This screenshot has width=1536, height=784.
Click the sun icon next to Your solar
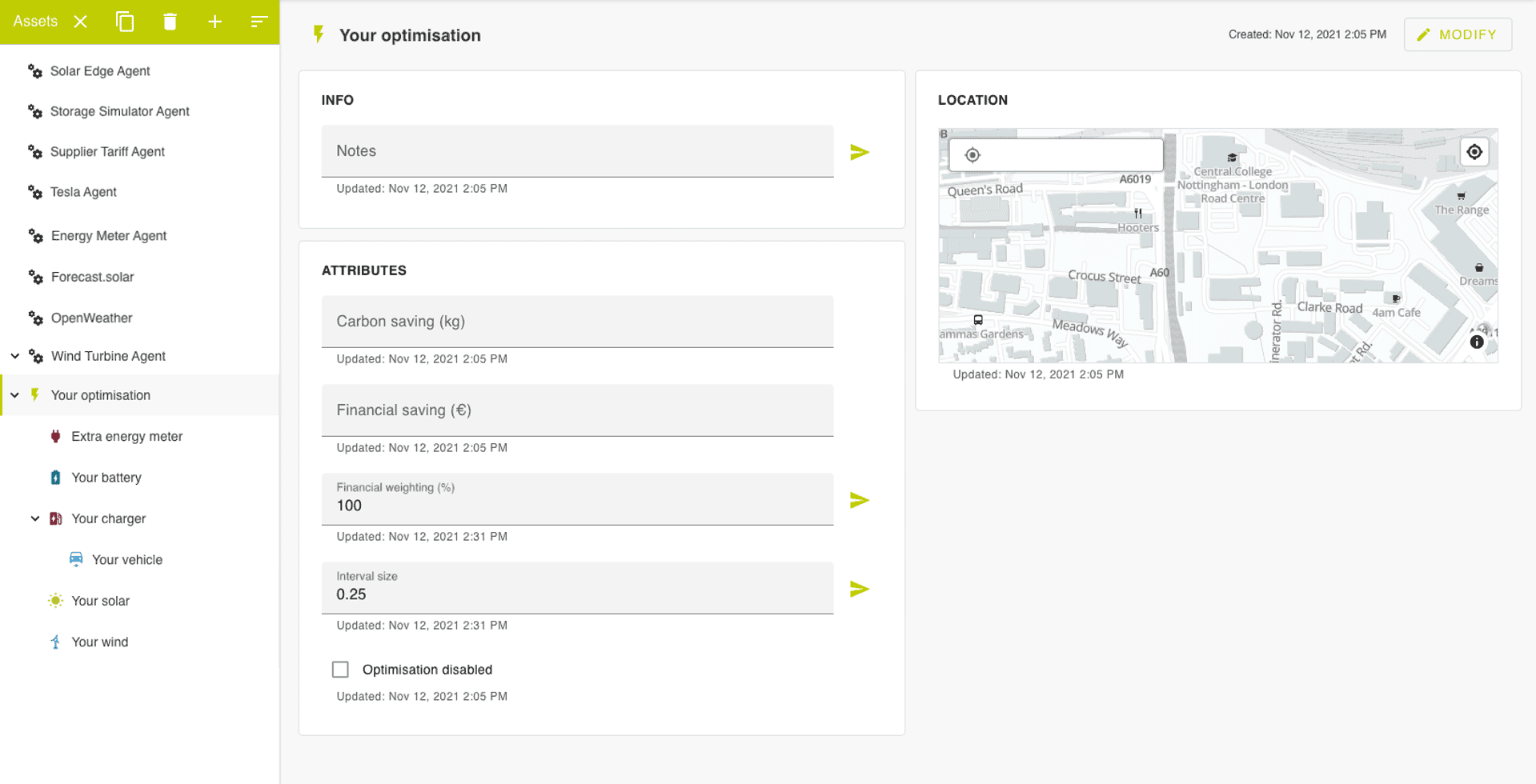point(55,600)
